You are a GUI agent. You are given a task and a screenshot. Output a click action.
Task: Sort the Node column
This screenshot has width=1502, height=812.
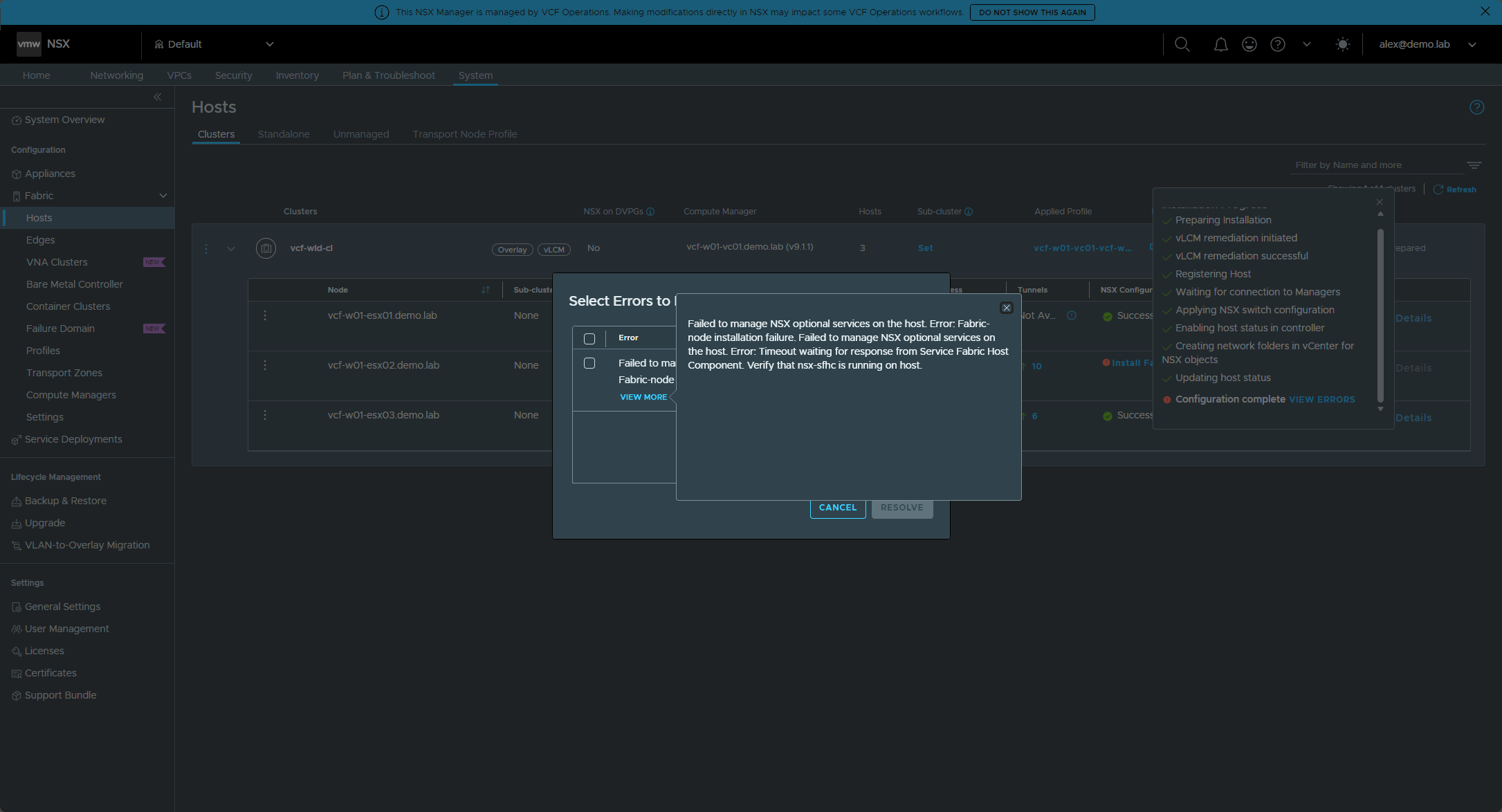(486, 290)
